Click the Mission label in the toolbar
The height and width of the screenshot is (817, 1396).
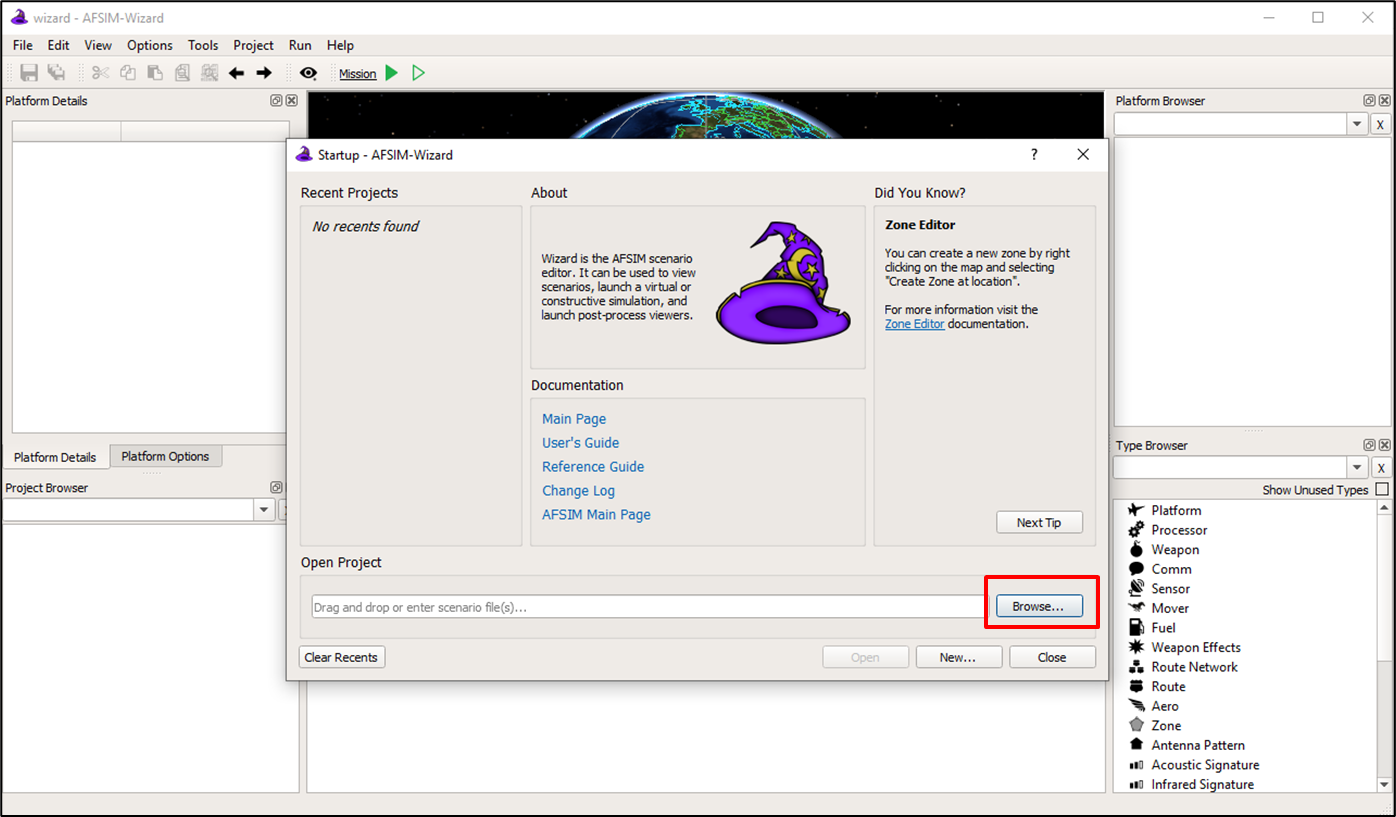tap(357, 74)
